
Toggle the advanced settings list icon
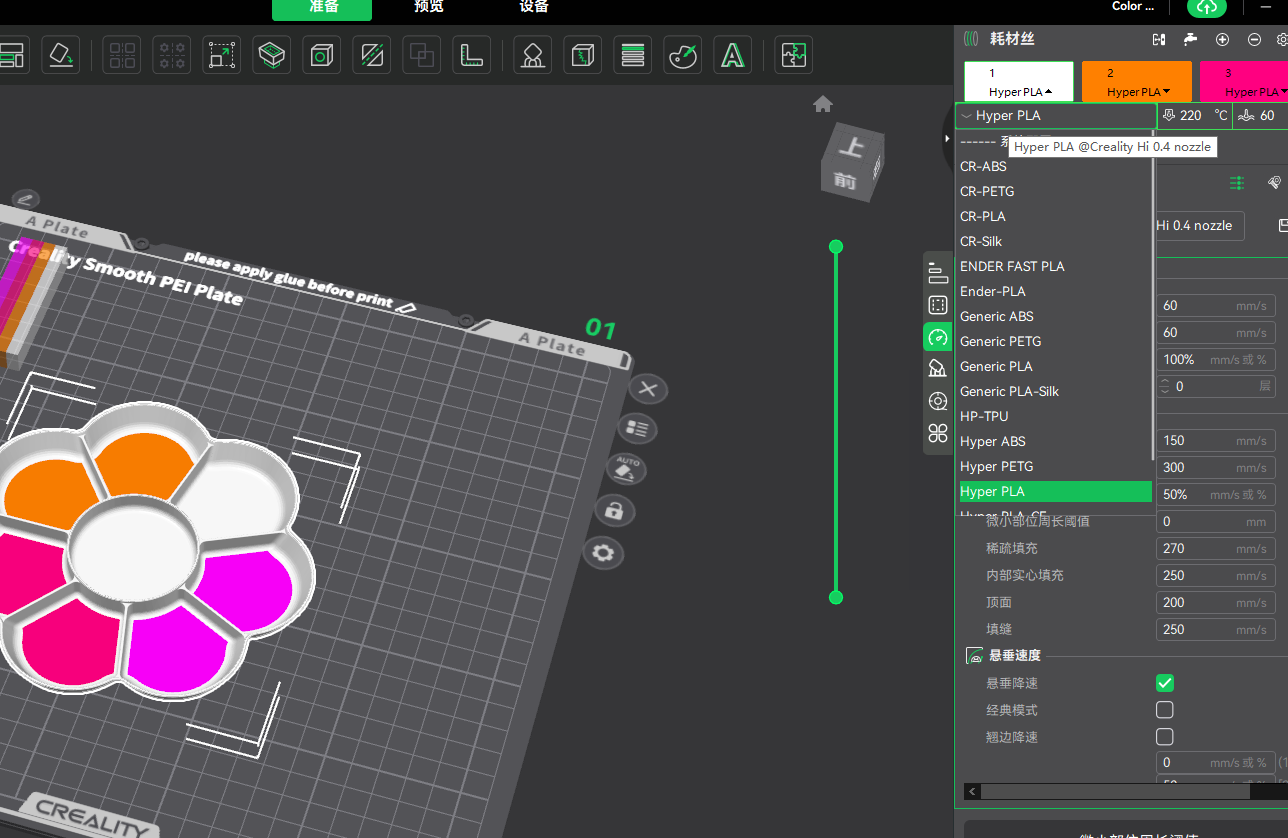point(1237,183)
